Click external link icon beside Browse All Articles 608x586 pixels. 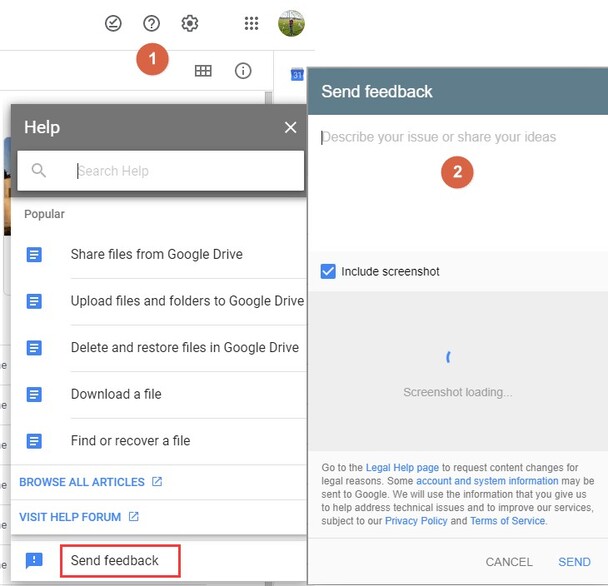pos(157,482)
